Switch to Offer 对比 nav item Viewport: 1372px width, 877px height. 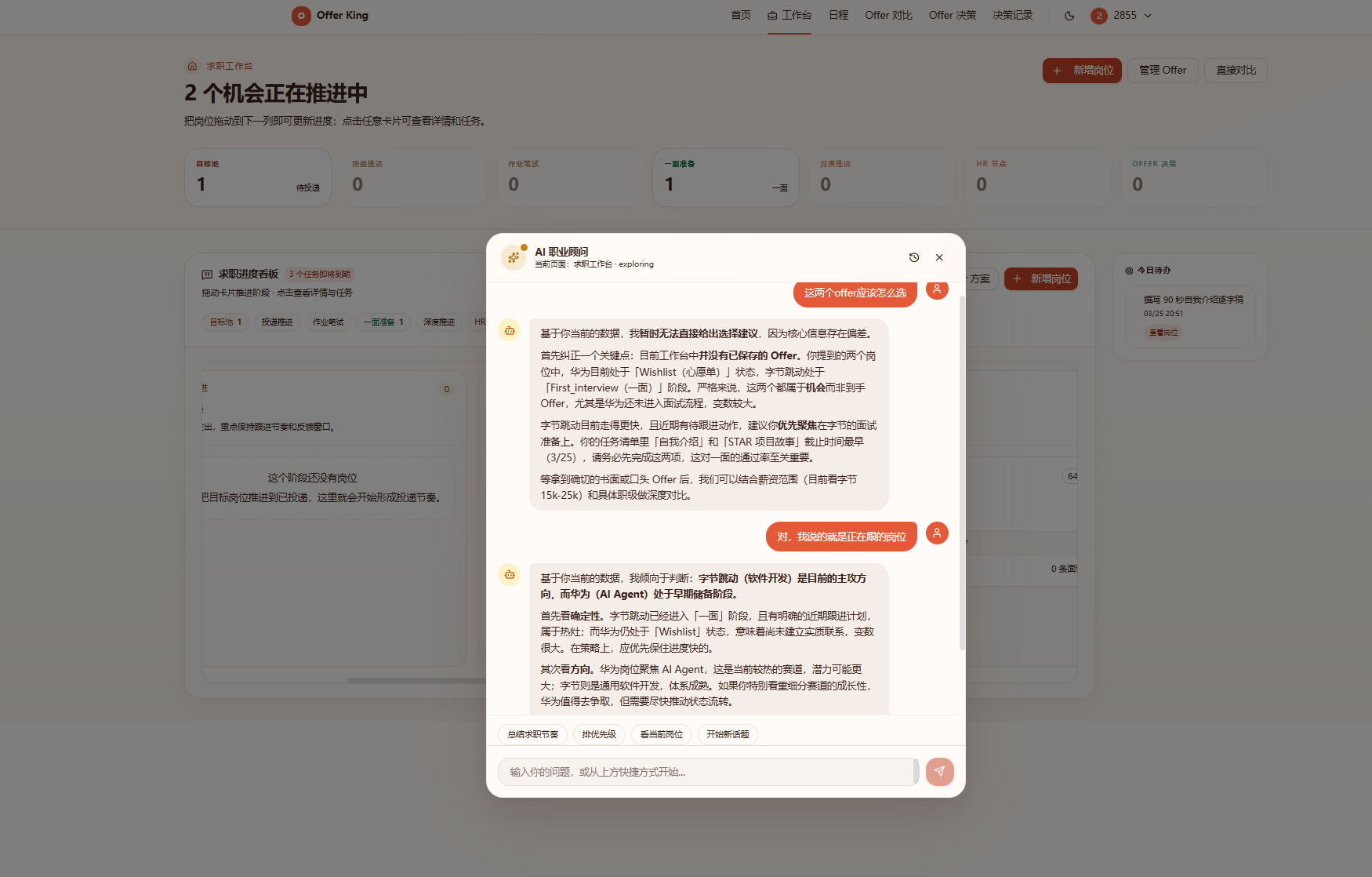888,16
